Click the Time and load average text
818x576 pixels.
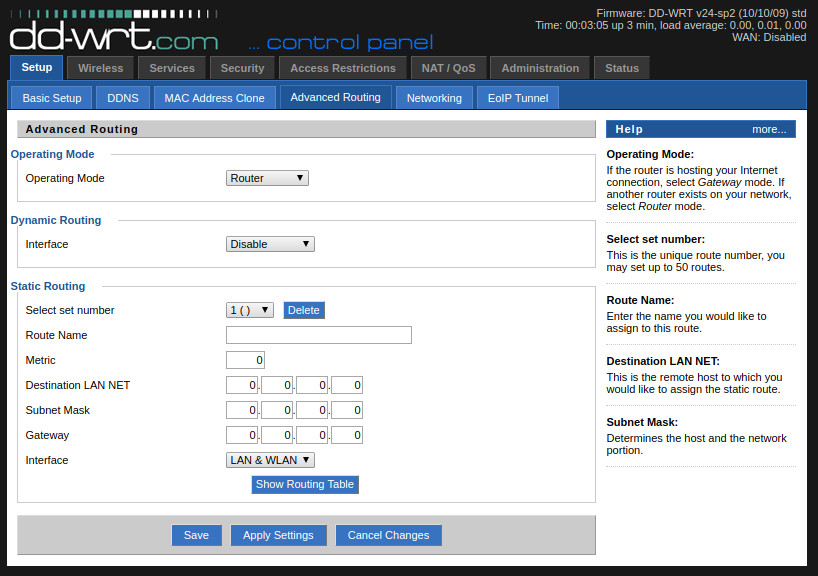click(670, 25)
